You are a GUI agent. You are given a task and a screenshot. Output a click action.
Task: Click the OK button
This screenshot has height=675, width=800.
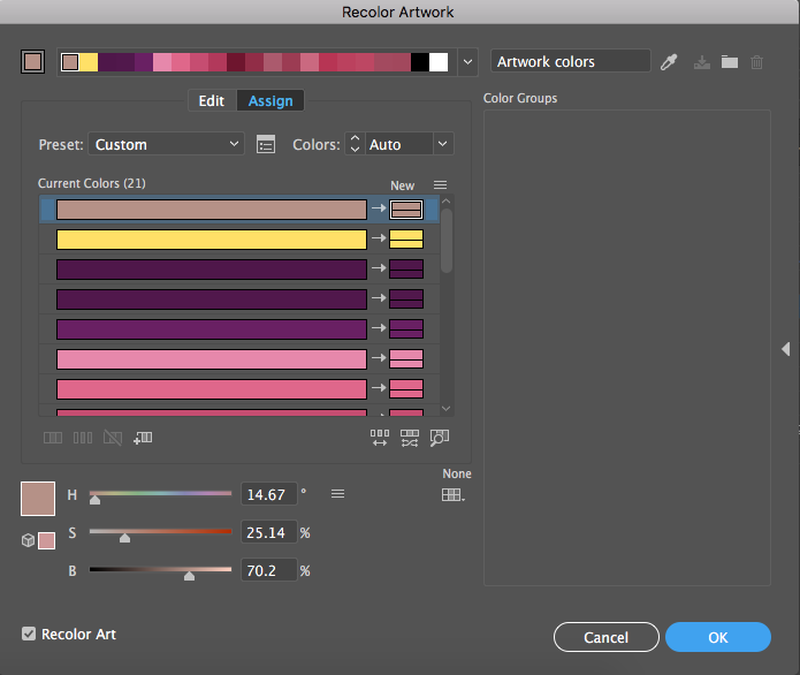point(717,637)
